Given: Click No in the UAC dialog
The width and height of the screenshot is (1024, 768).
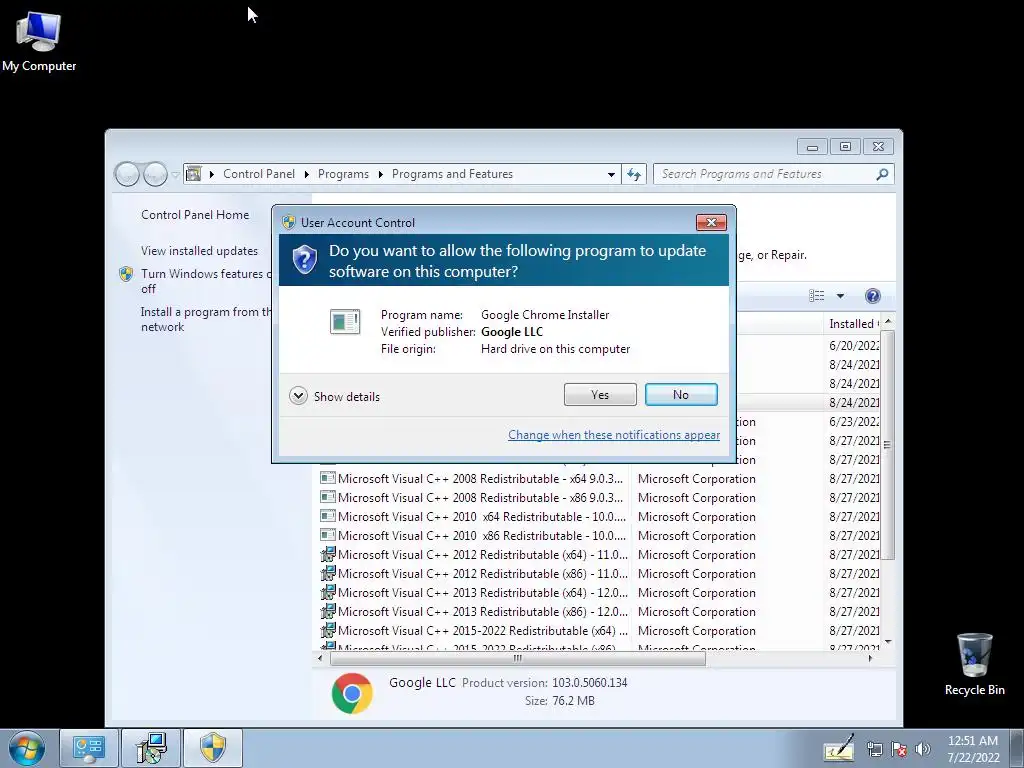Looking at the screenshot, I should (681, 394).
